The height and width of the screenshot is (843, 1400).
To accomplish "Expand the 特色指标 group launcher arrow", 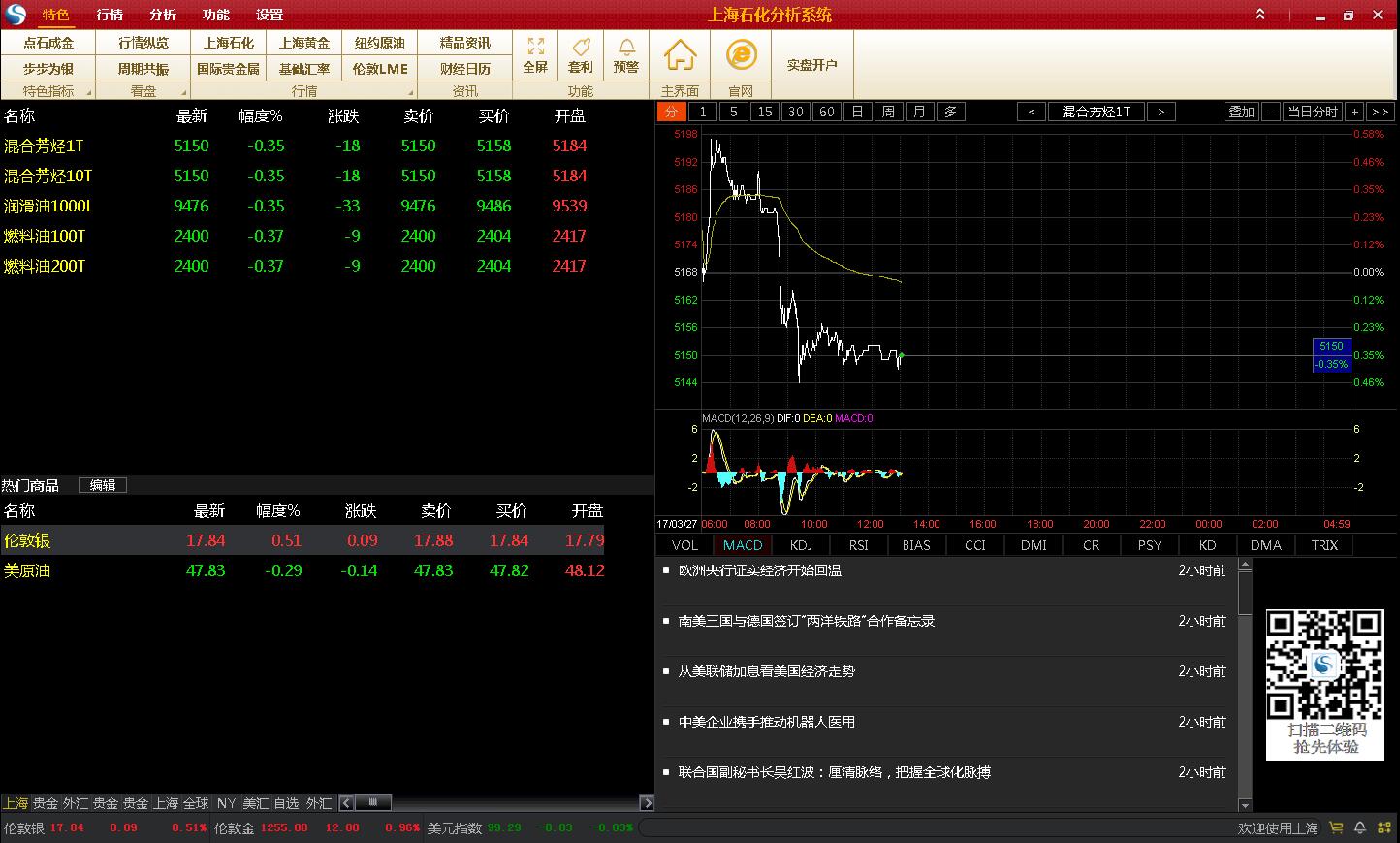I will (89, 93).
